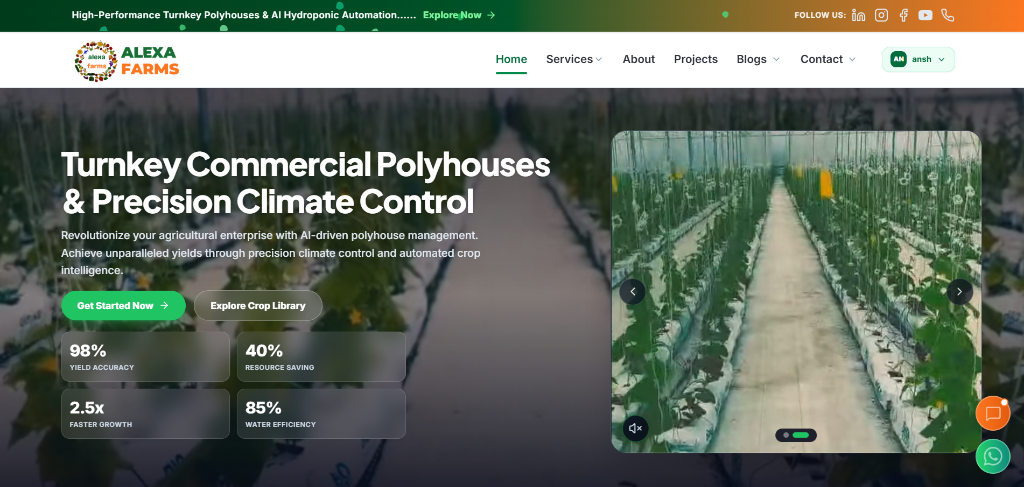The image size is (1024, 487).
Task: Click the Turnkey Commercial Polyhouses heading
Action: coord(306,183)
